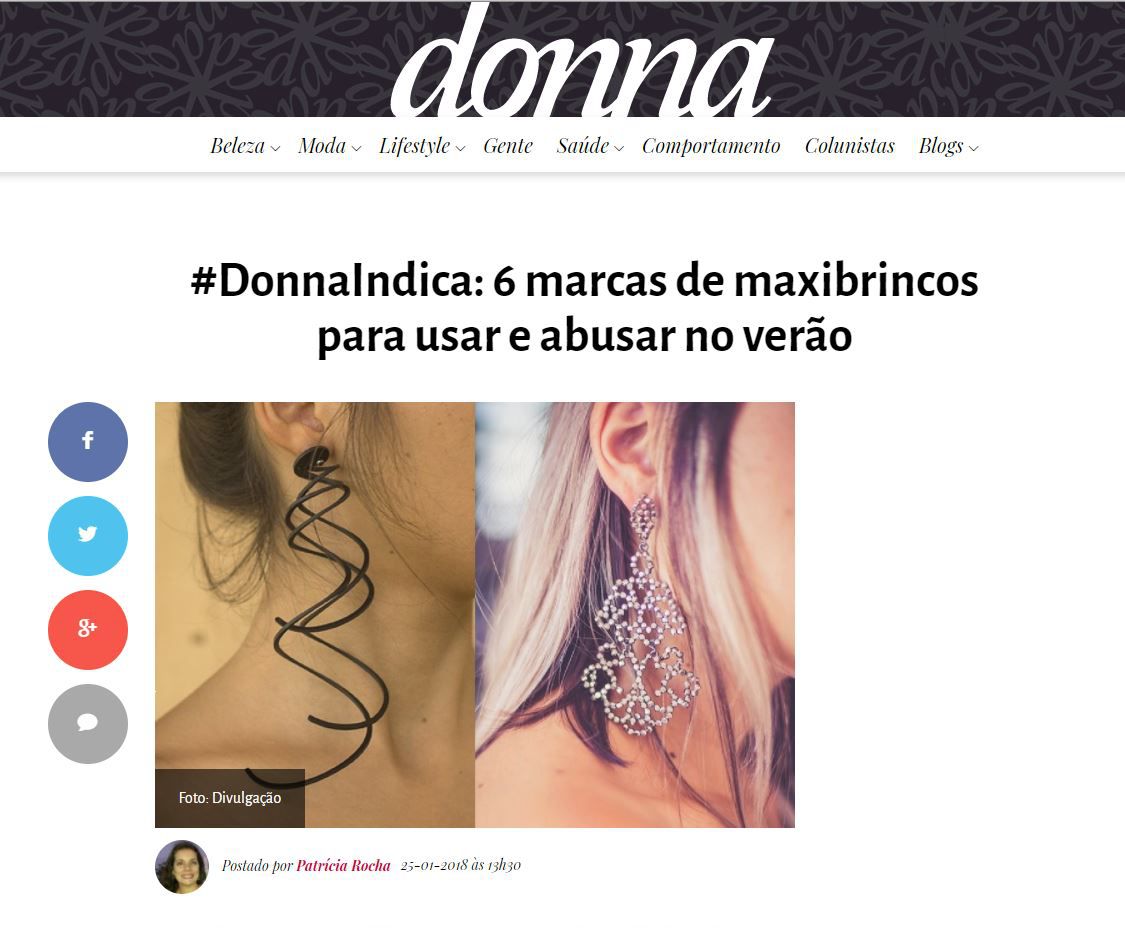Screen dimensions: 1125x928
Task: Click the Foto: Divulgação caption
Action: click(x=230, y=798)
